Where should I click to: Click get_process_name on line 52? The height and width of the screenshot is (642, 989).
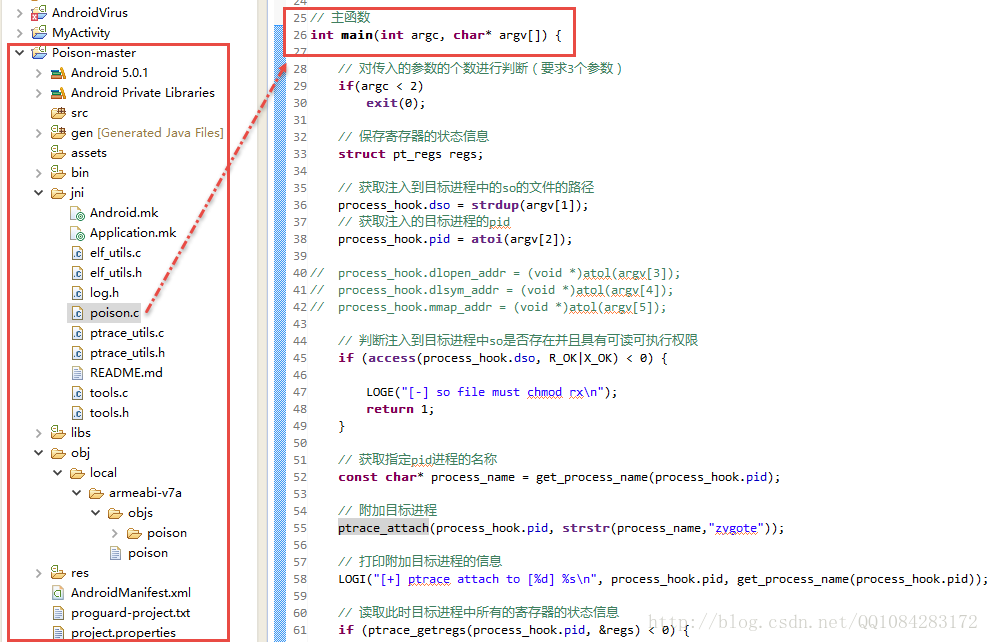(x=592, y=477)
